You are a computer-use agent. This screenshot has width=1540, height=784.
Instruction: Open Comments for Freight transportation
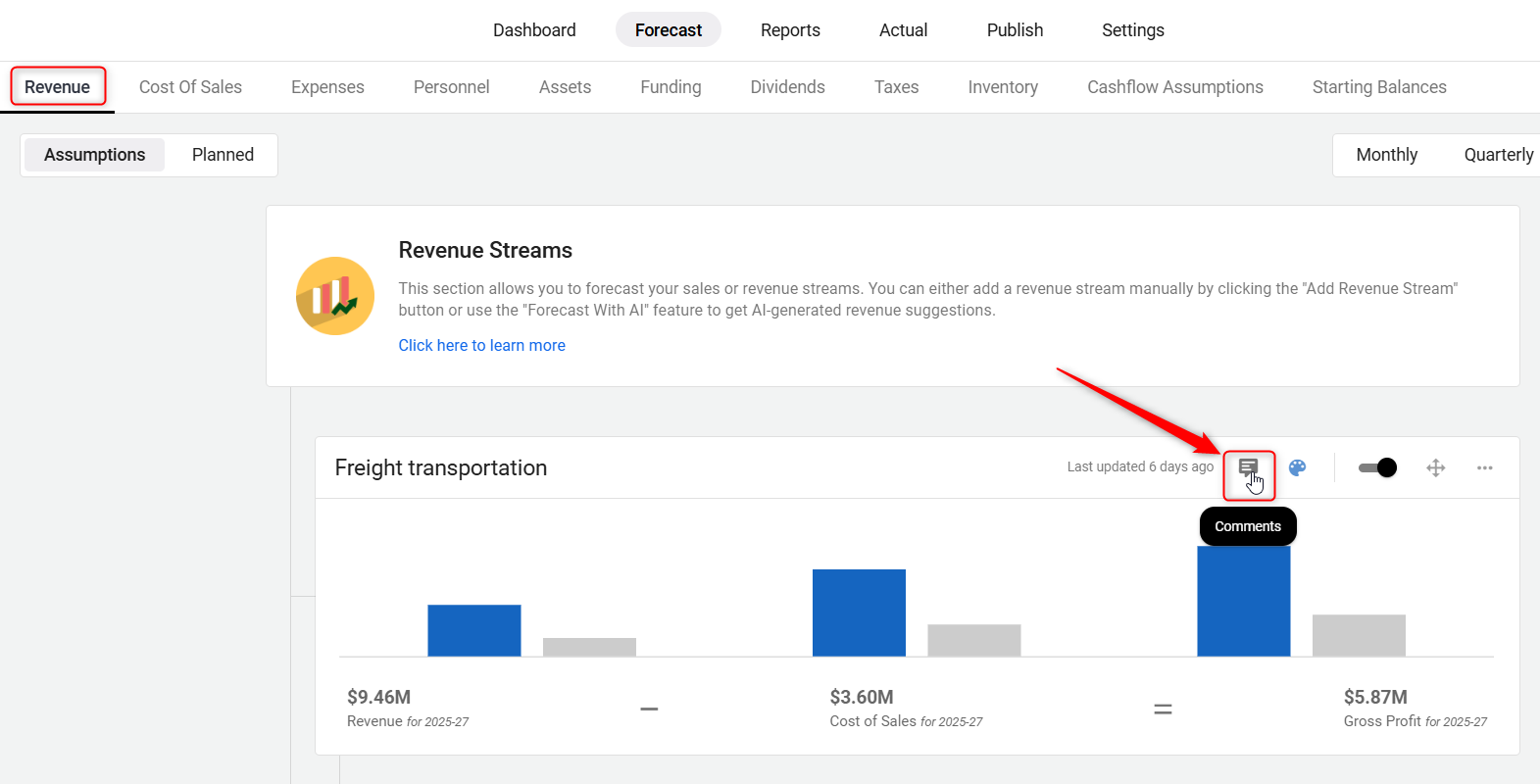(1248, 467)
